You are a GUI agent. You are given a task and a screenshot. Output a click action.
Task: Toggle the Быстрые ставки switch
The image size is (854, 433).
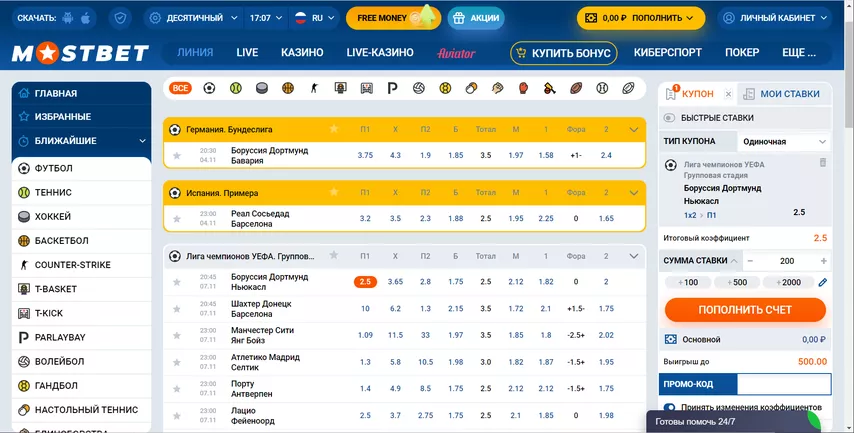point(671,118)
